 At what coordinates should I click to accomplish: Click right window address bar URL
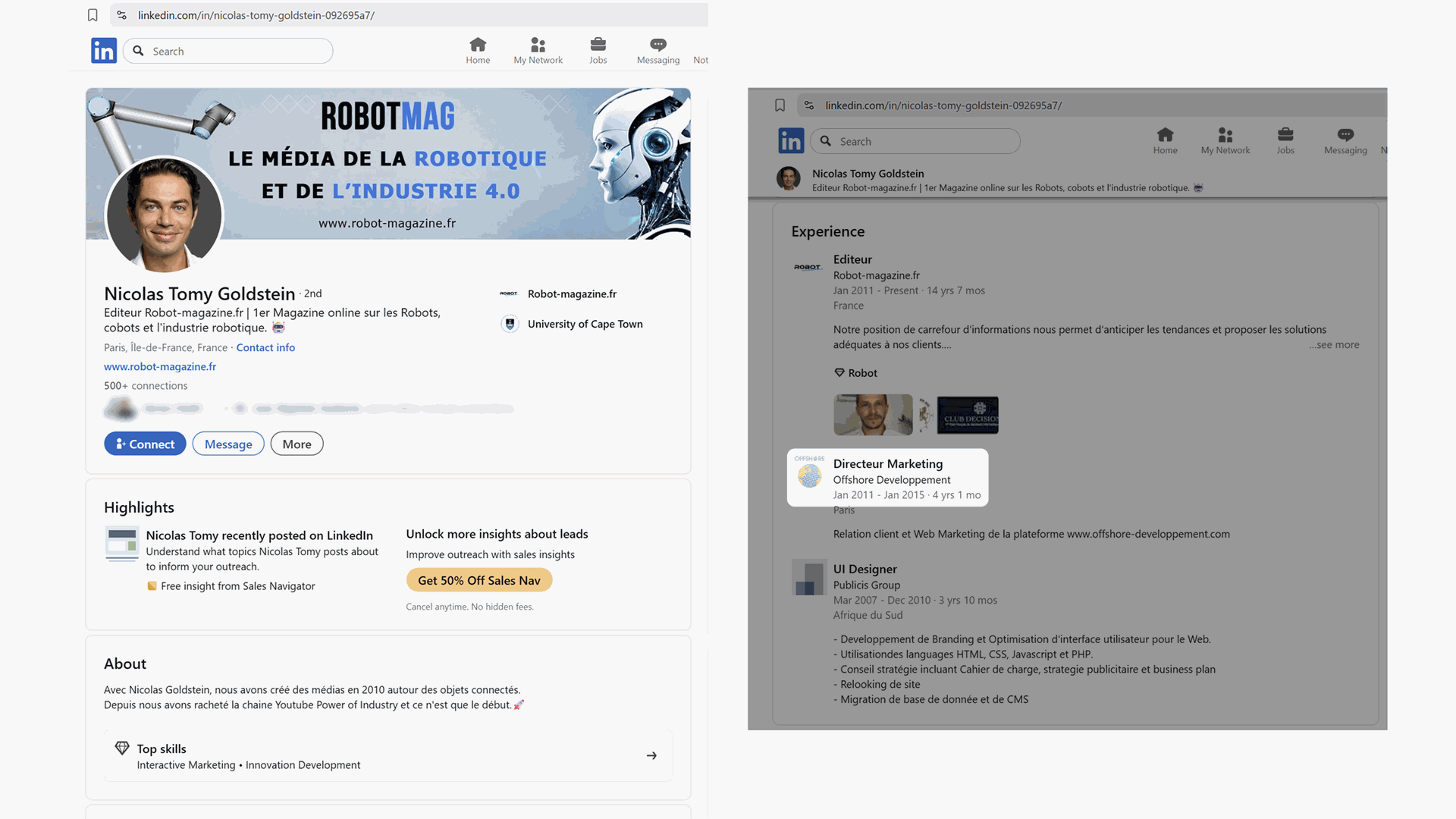coord(943,105)
